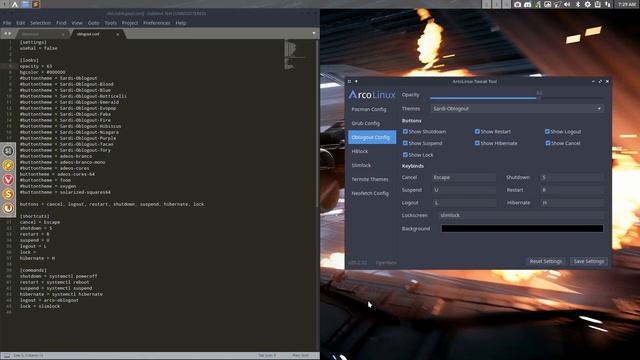Click the Bluetooth tray icon
Screen dimensions: 640x360
[x=578, y=4]
